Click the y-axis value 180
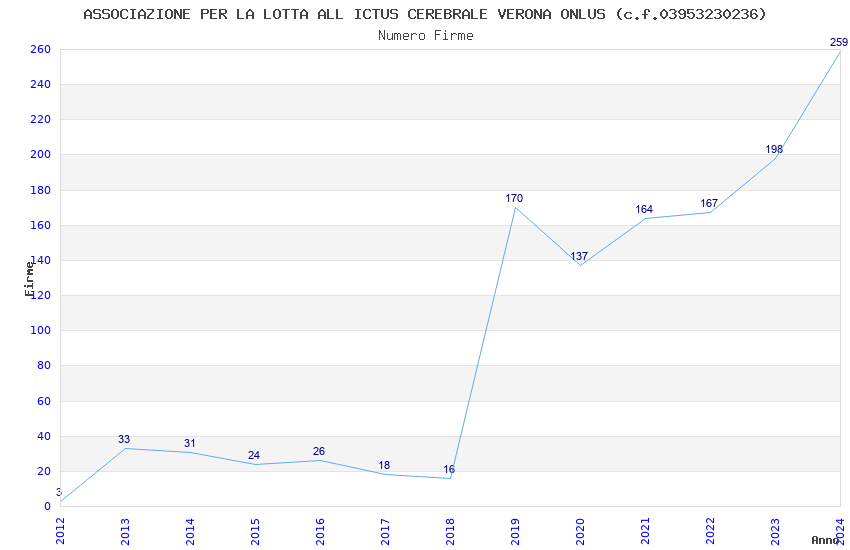Viewport: 850px width, 550px height. (40, 190)
